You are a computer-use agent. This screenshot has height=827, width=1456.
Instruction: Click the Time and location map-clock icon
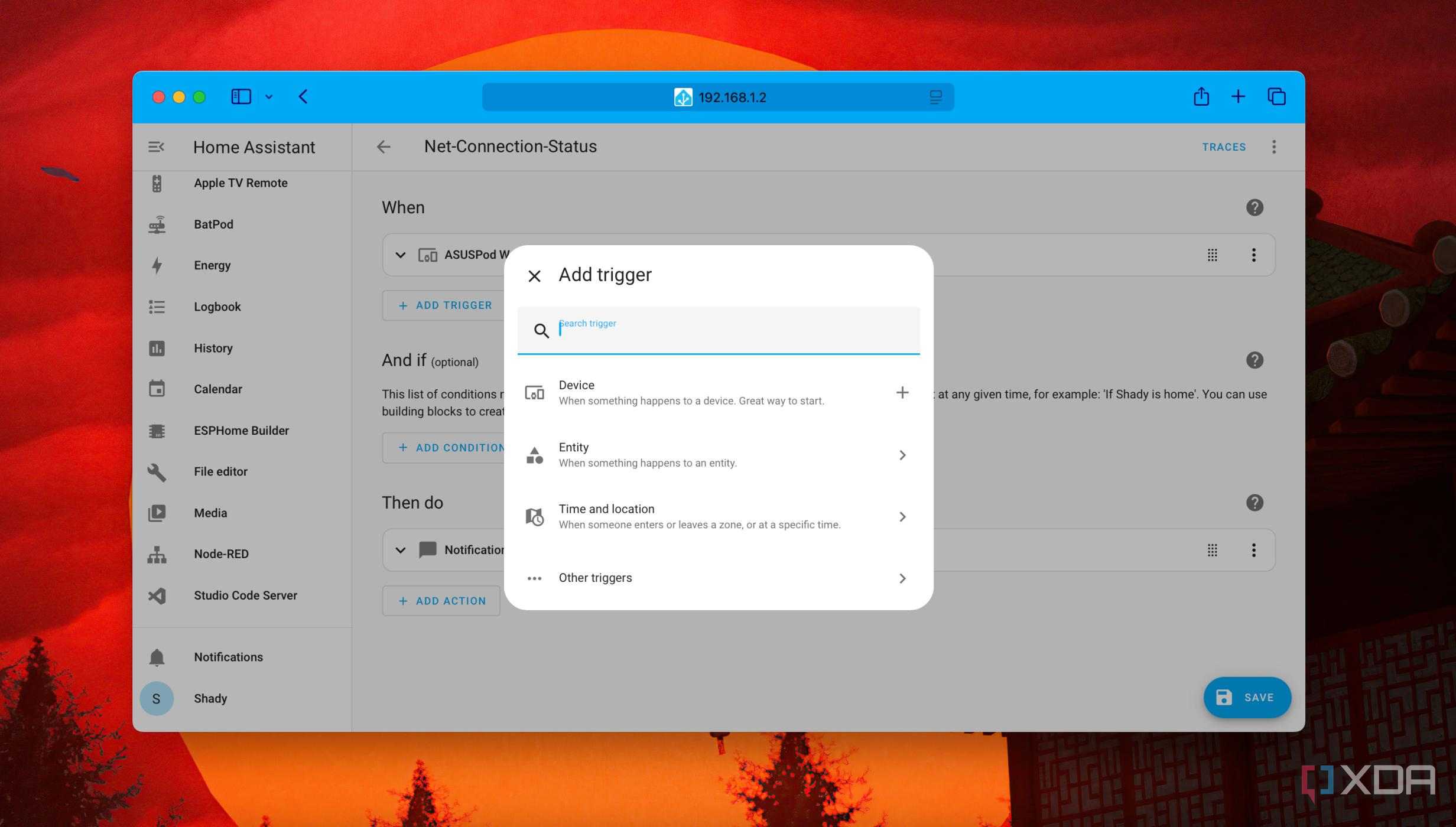point(534,517)
